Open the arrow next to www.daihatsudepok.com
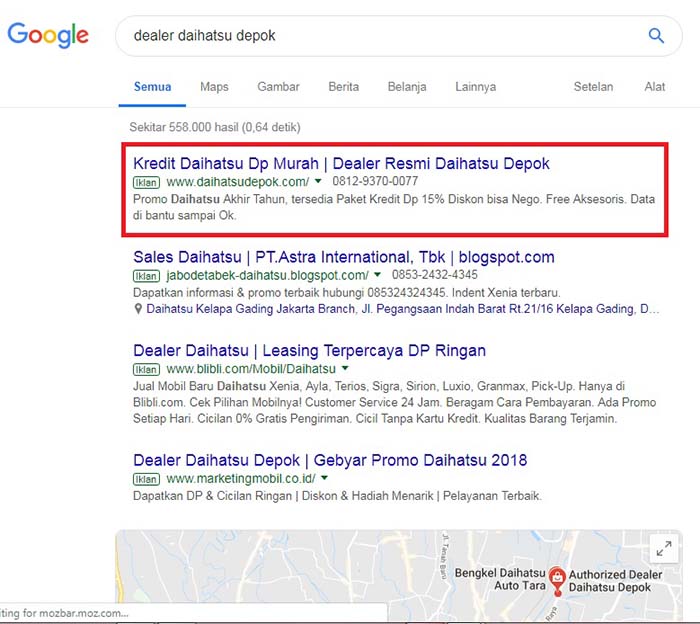Viewport: 700px width, 624px height. [x=318, y=182]
